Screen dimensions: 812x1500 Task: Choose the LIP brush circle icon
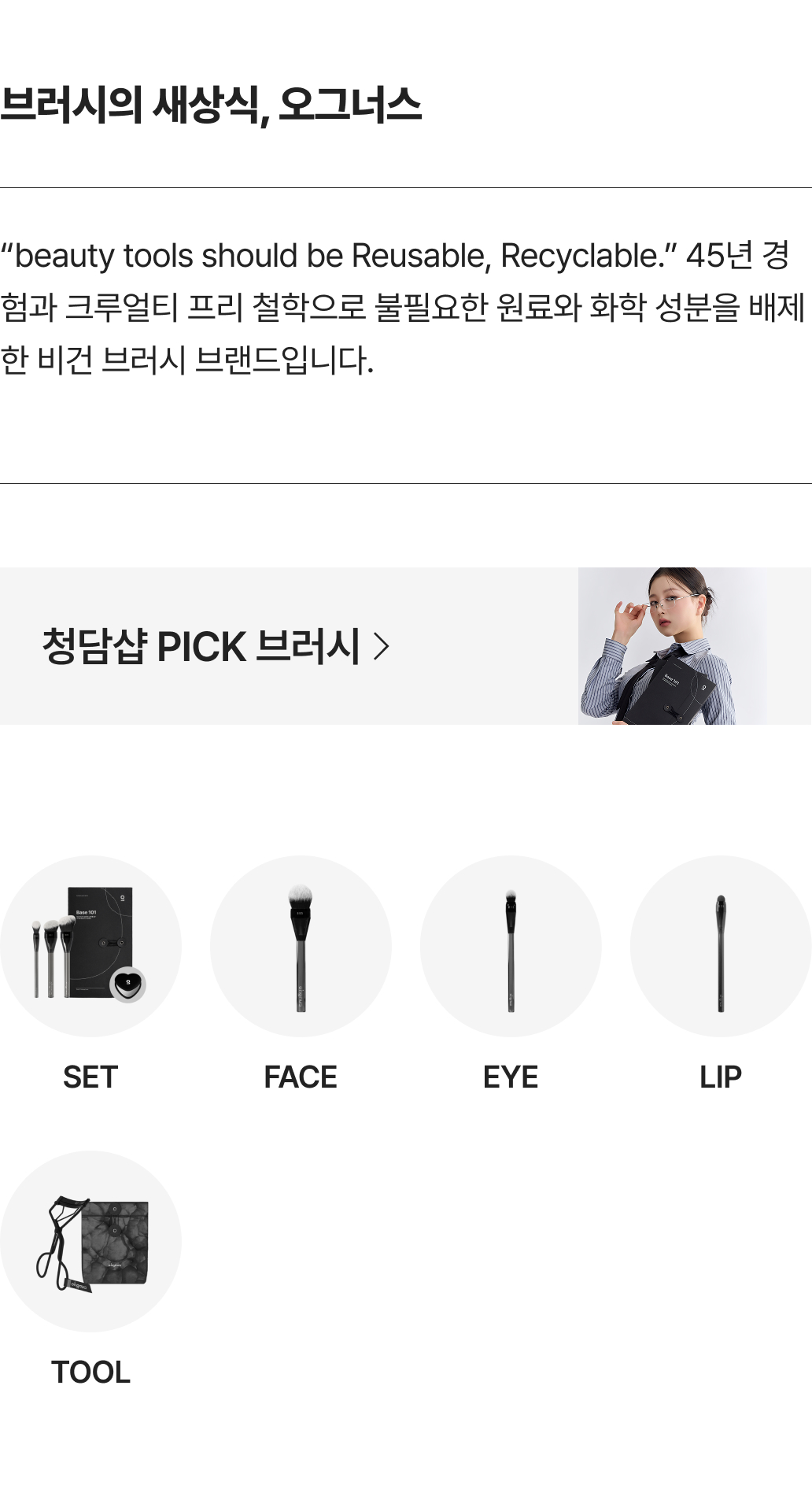coord(721,945)
